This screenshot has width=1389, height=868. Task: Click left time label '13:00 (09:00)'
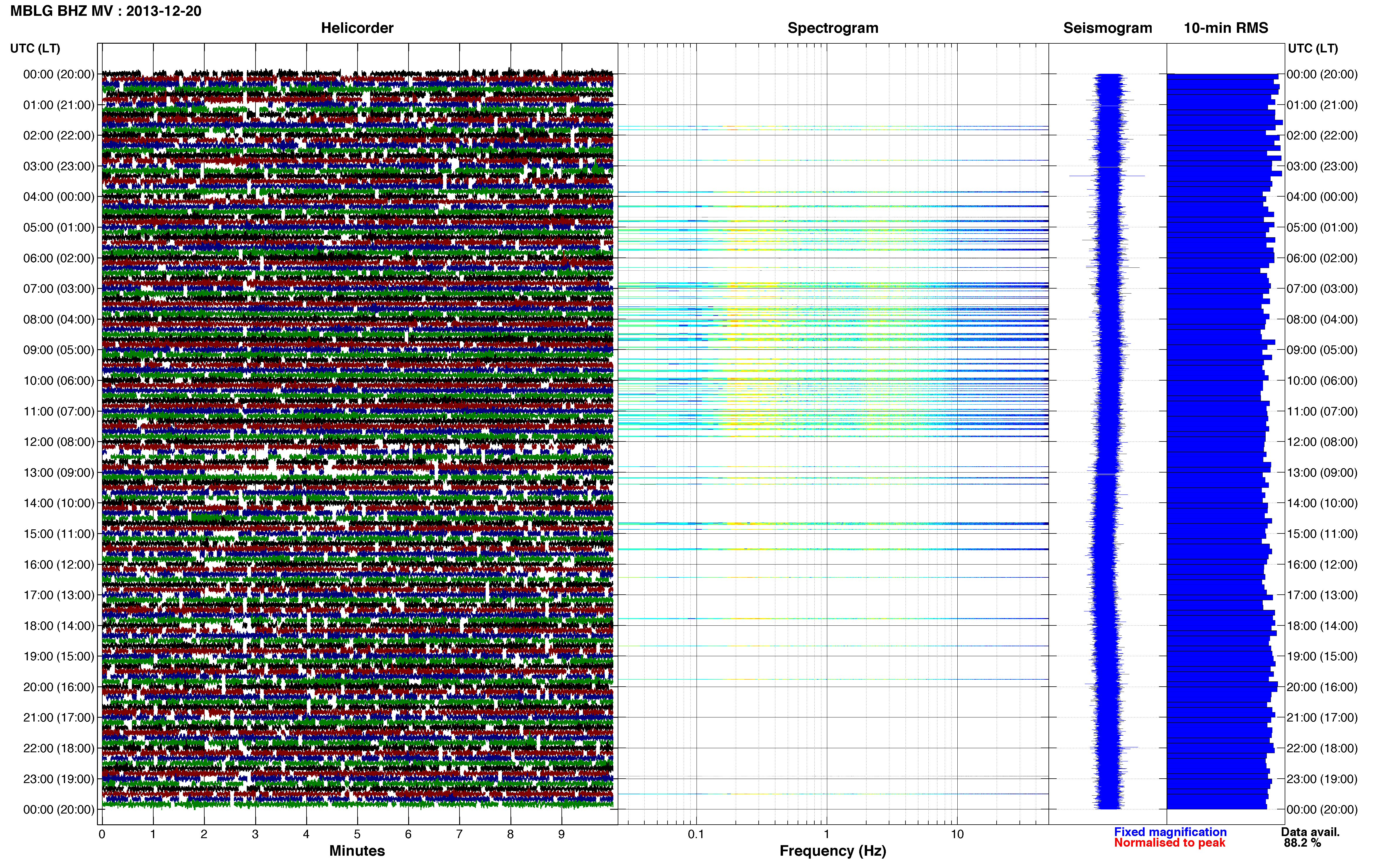point(59,473)
